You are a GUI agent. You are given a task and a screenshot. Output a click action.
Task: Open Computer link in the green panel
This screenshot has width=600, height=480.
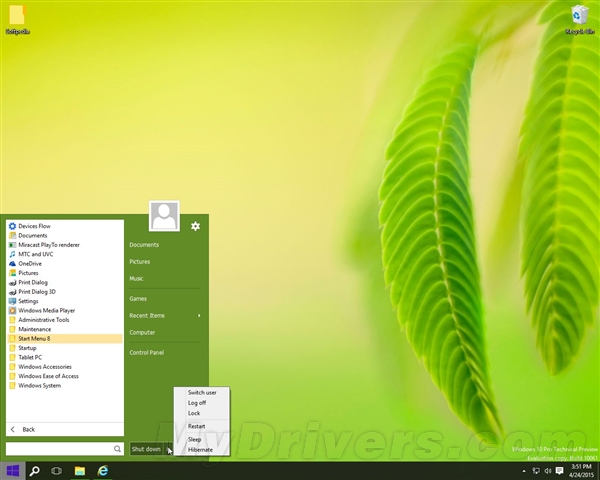tap(142, 333)
